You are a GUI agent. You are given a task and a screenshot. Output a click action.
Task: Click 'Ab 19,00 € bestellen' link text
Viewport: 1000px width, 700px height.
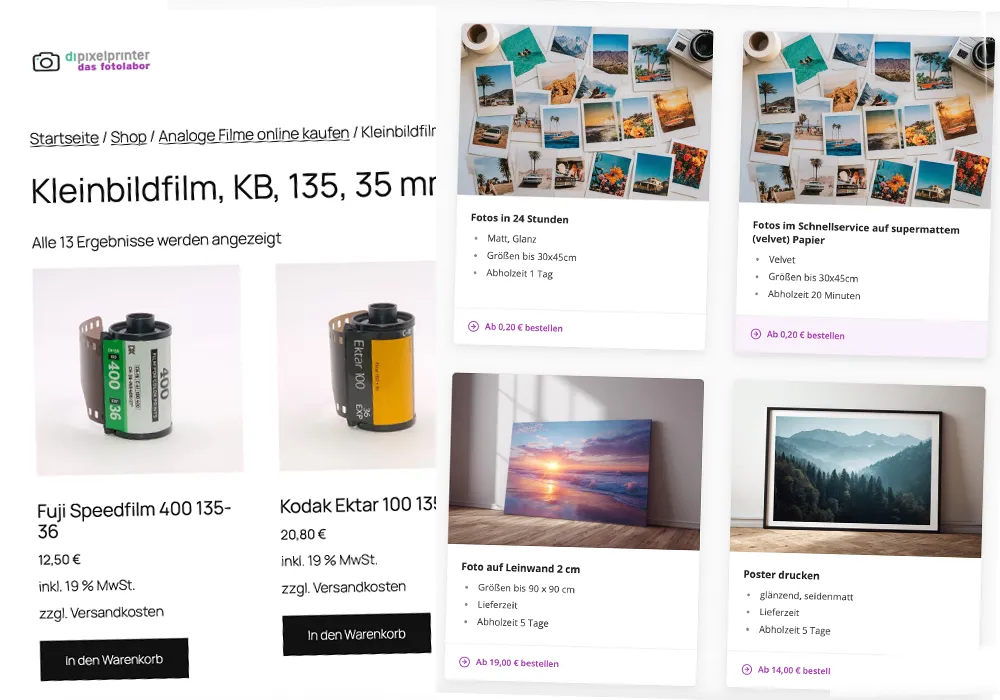coord(517,663)
